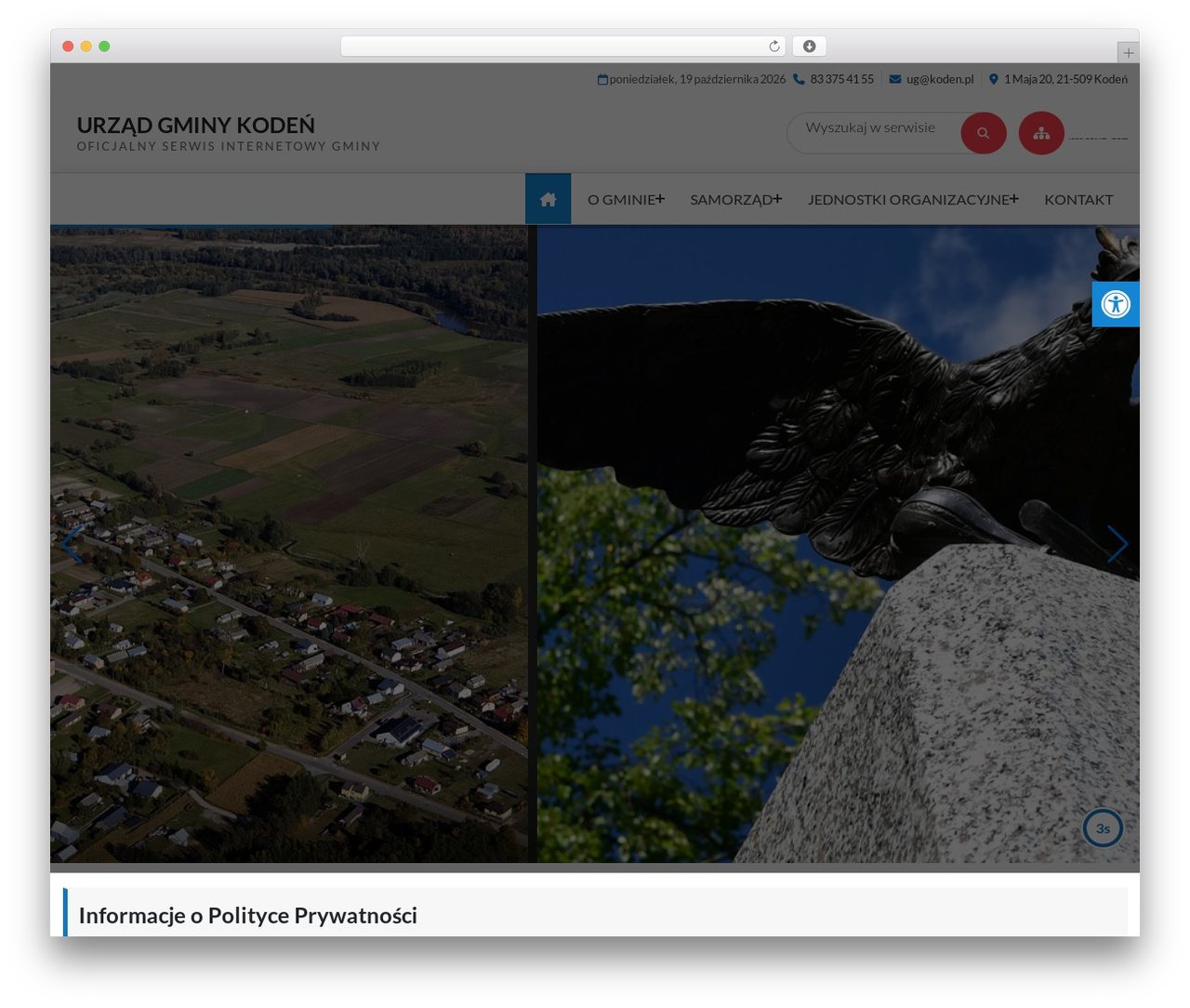Open the JEDNOSTKI ORGANIZACYJNE menu

pos(908,199)
